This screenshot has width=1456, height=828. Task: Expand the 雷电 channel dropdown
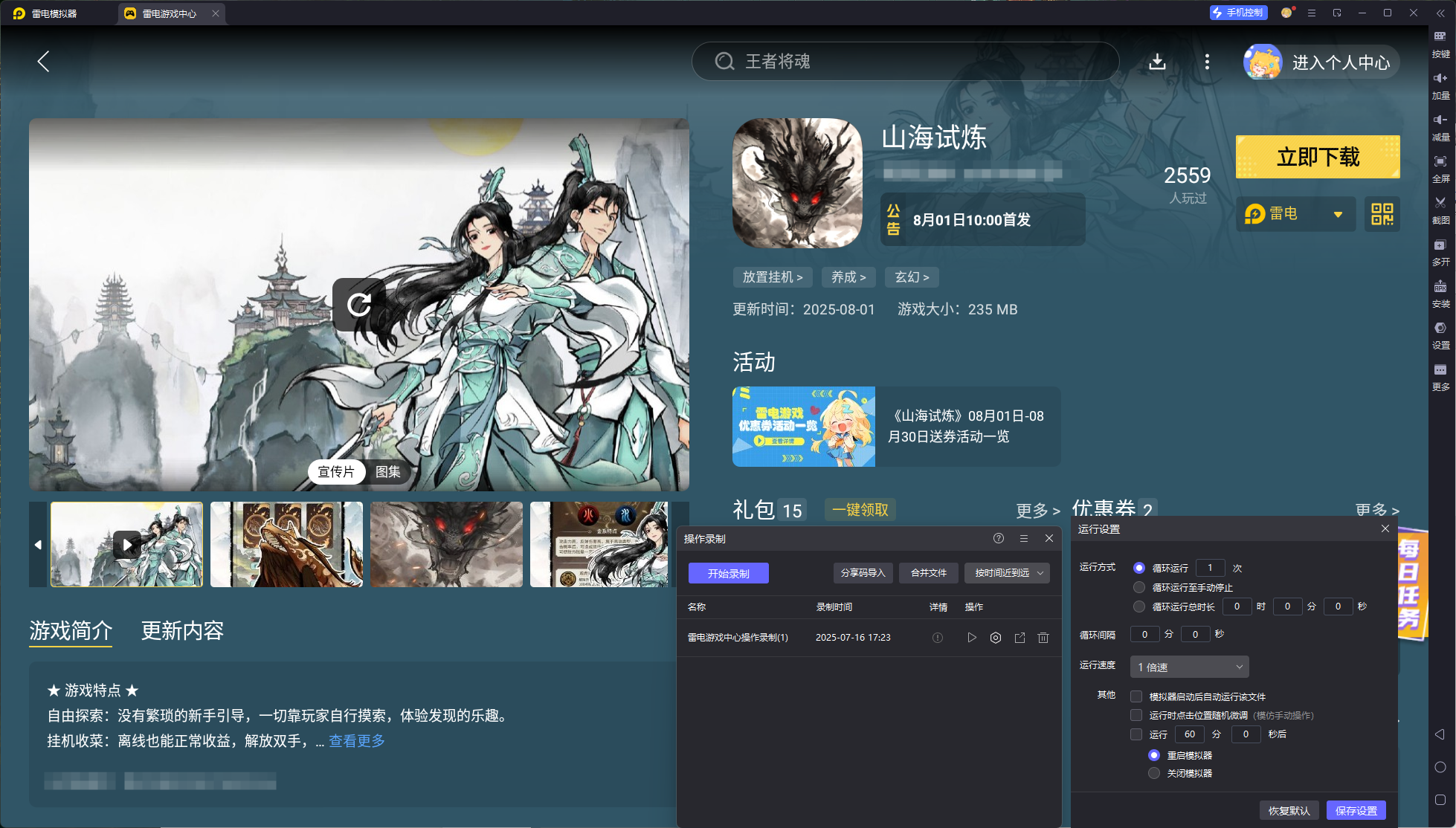click(x=1295, y=214)
